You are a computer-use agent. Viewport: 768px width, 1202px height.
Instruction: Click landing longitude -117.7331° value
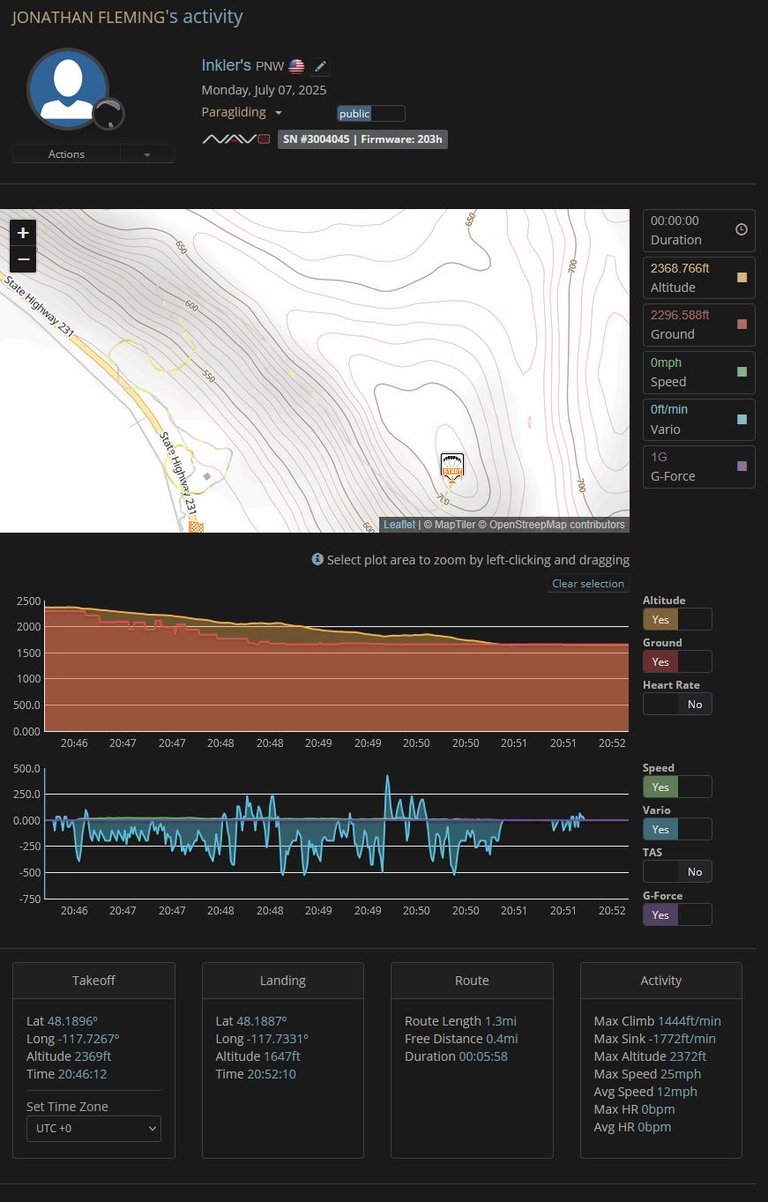(x=278, y=1039)
